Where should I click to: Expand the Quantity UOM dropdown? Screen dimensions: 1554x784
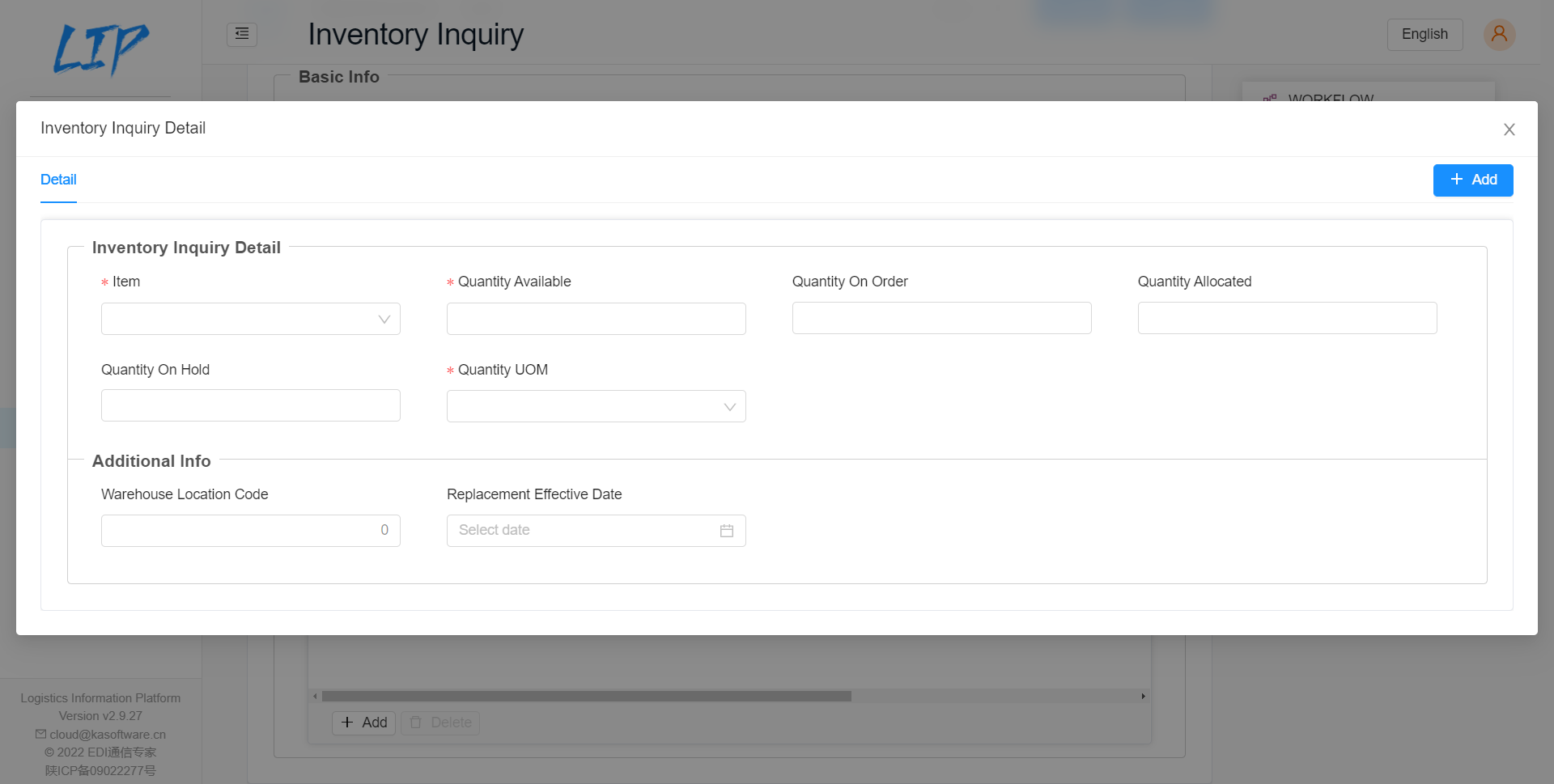coord(596,406)
